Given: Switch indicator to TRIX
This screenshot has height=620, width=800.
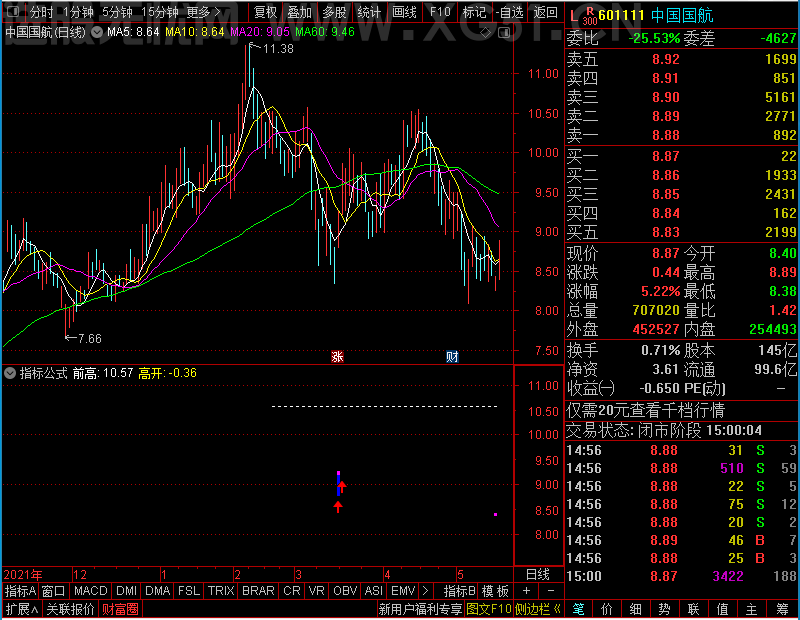Looking at the screenshot, I should tap(220, 591).
